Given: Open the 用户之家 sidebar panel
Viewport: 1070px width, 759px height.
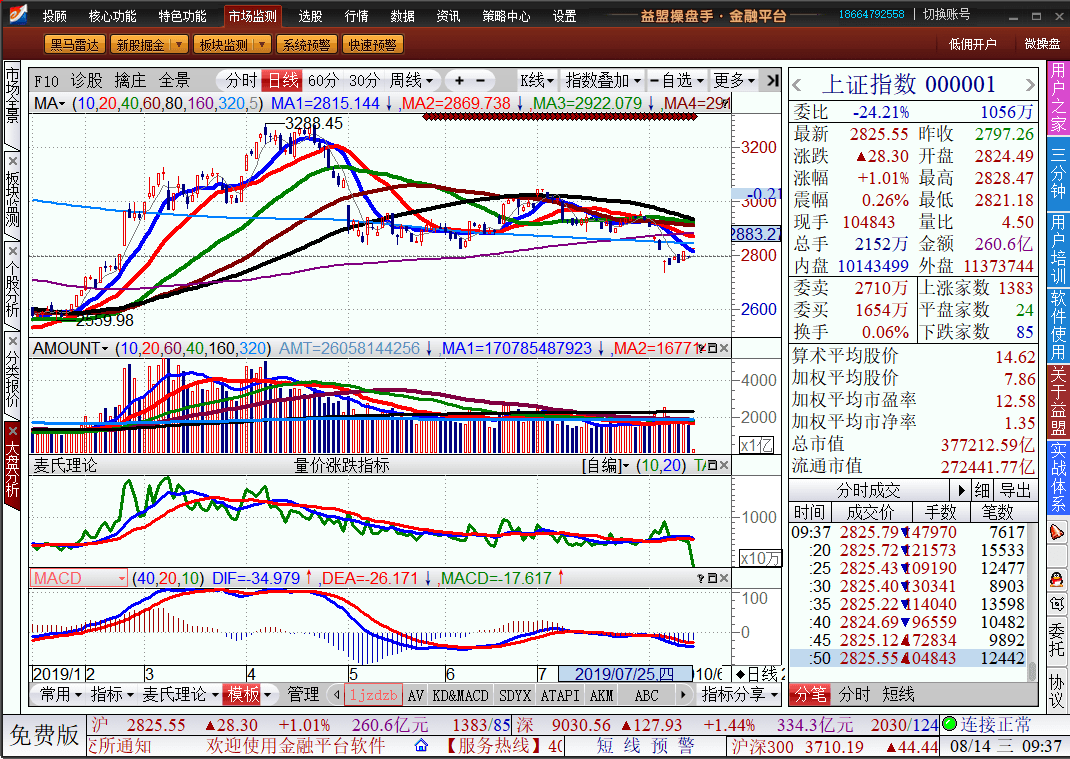Looking at the screenshot, I should [1058, 98].
